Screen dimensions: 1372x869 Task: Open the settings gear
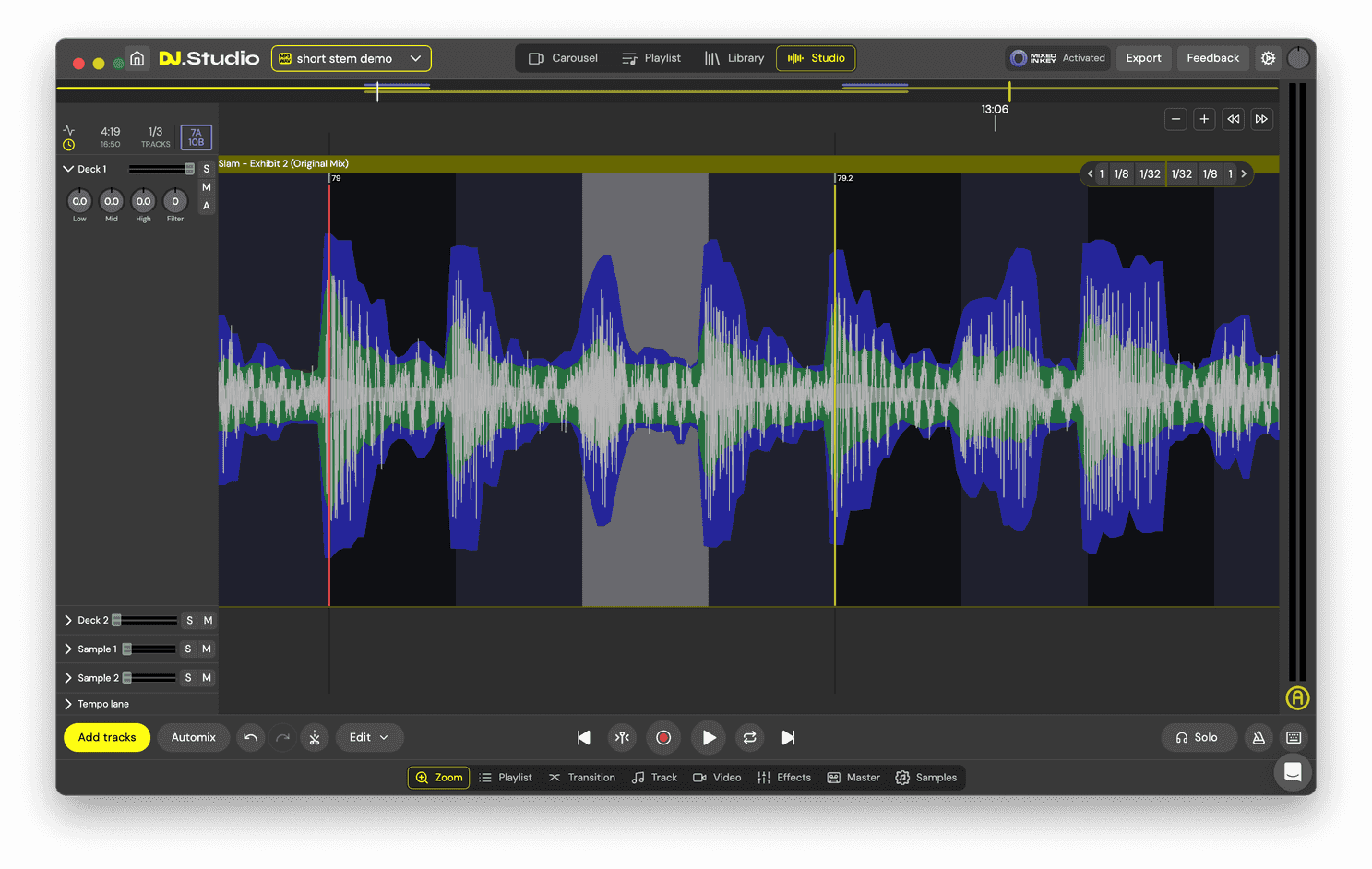pyautogui.click(x=1268, y=57)
